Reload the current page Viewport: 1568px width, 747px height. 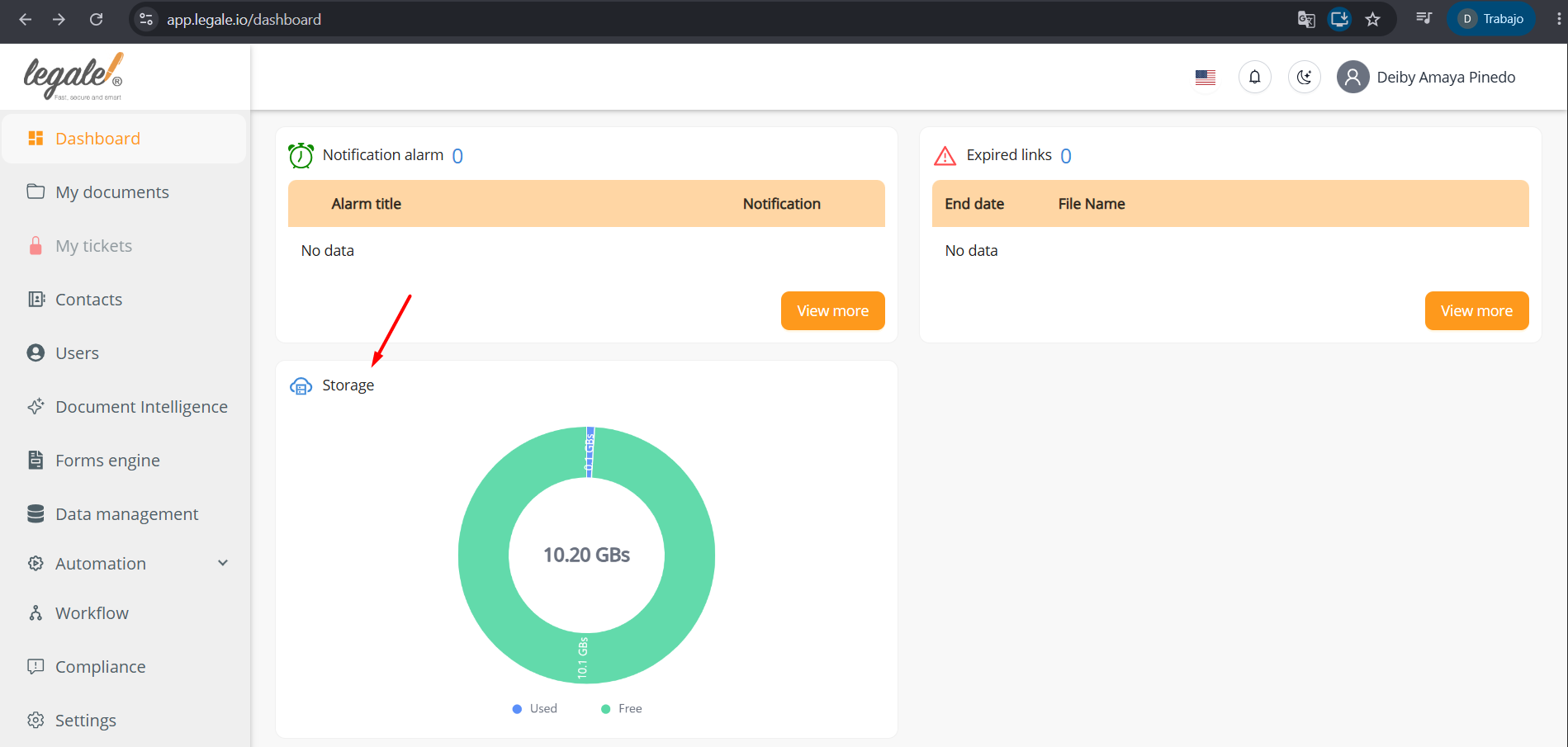click(97, 19)
